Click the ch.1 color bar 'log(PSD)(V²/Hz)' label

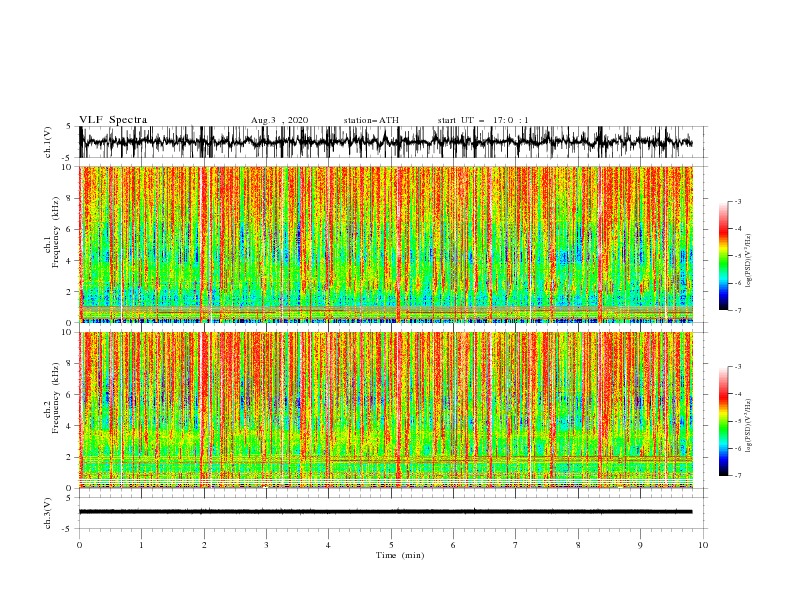(x=749, y=261)
